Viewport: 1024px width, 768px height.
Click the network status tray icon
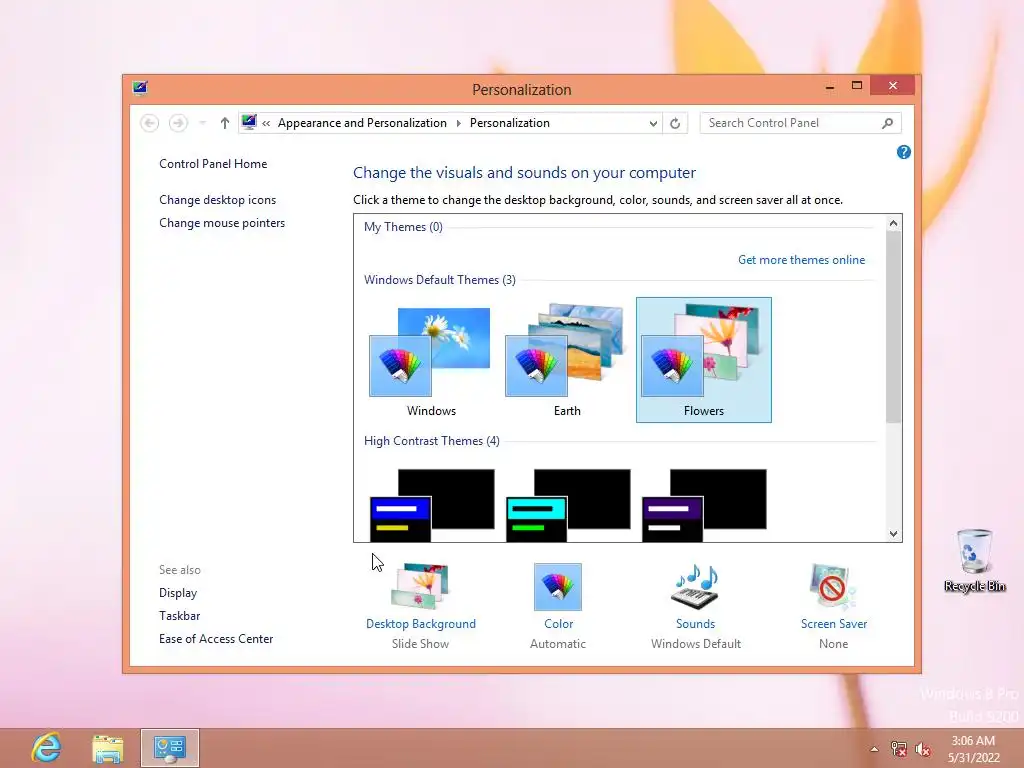[899, 749]
